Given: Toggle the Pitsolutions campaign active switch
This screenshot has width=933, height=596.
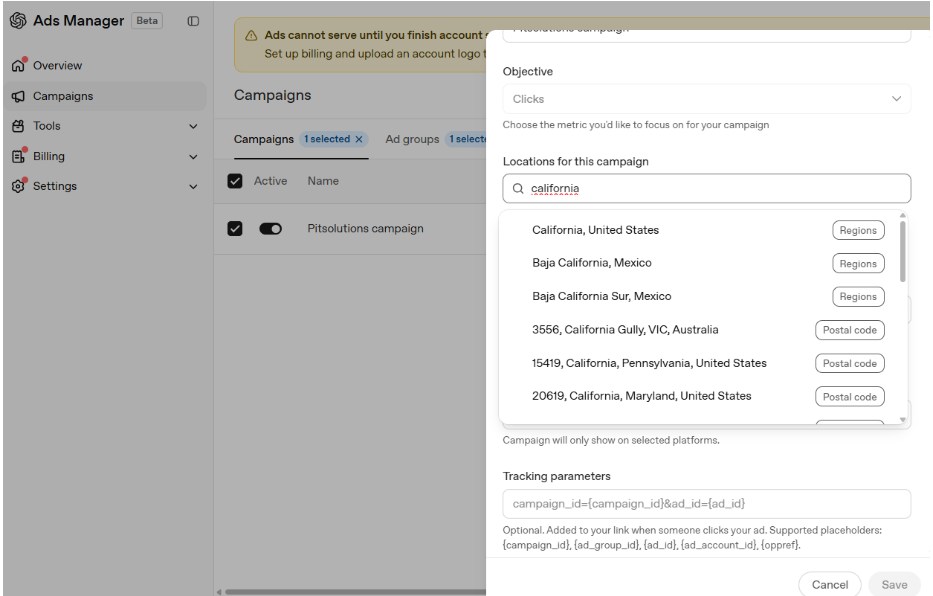Looking at the screenshot, I should tap(271, 229).
